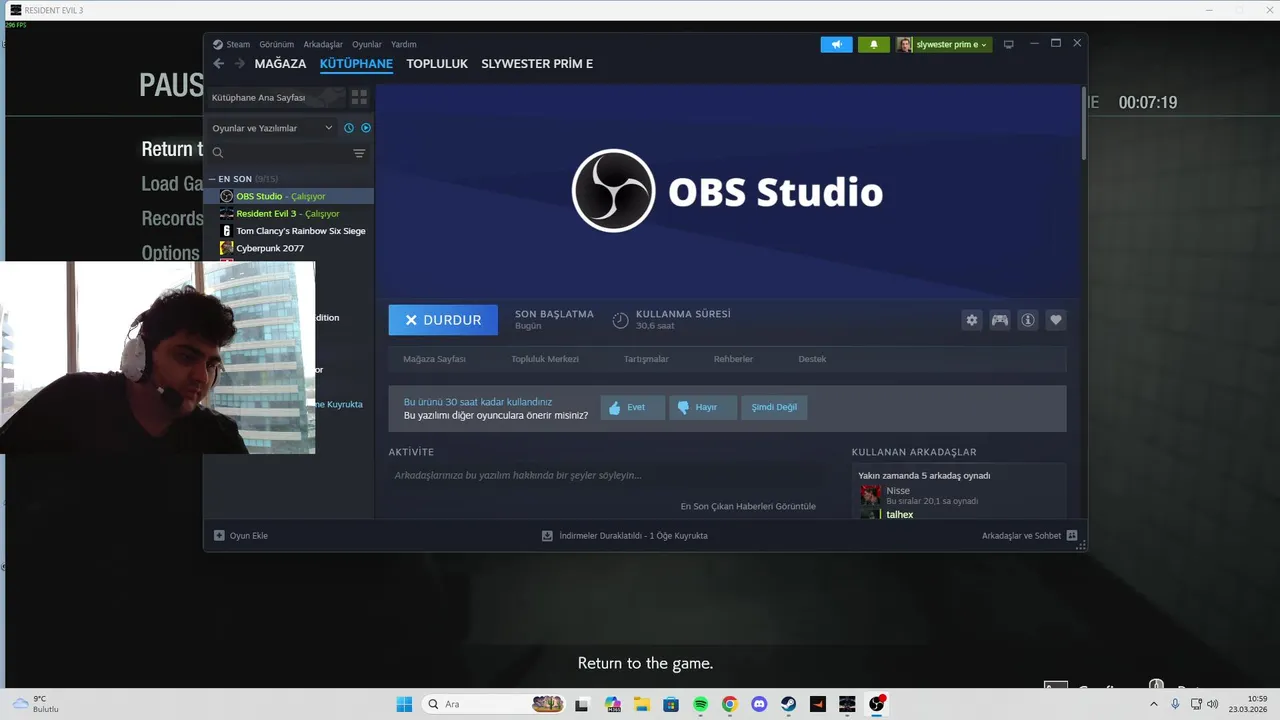
Task: Click taskbar search box Ara
Action: pyautogui.click(x=493, y=704)
